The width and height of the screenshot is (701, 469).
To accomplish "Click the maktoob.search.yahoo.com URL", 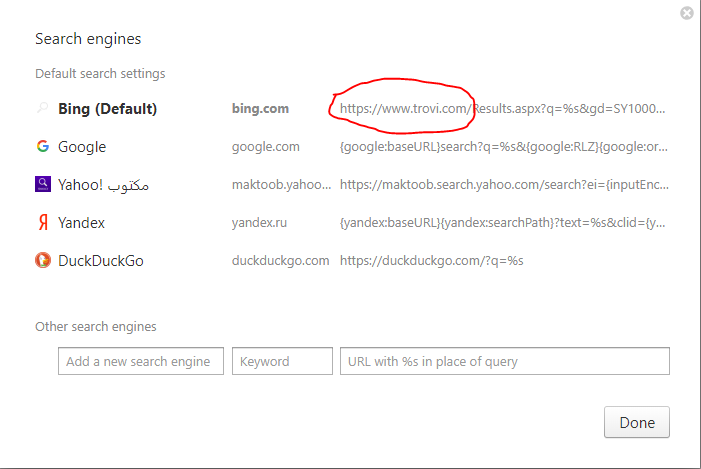I will point(504,185).
